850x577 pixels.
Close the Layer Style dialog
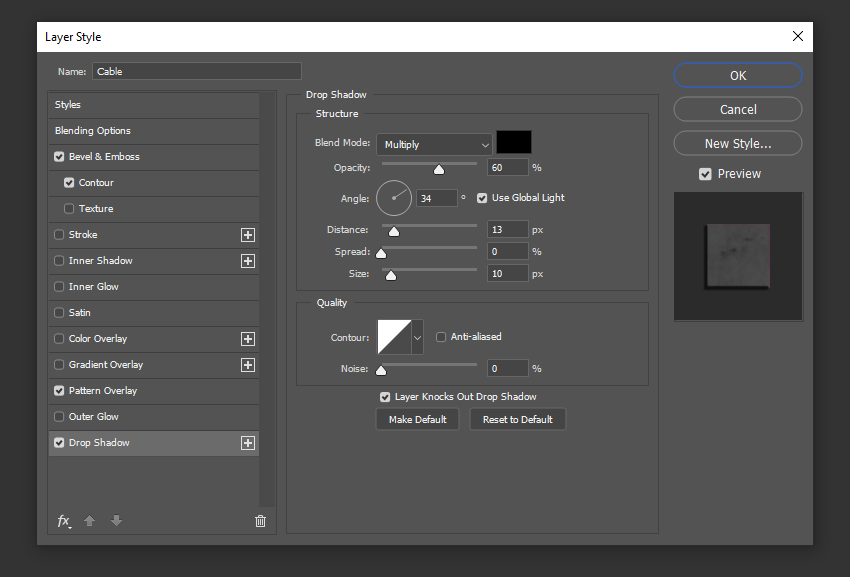pos(797,36)
